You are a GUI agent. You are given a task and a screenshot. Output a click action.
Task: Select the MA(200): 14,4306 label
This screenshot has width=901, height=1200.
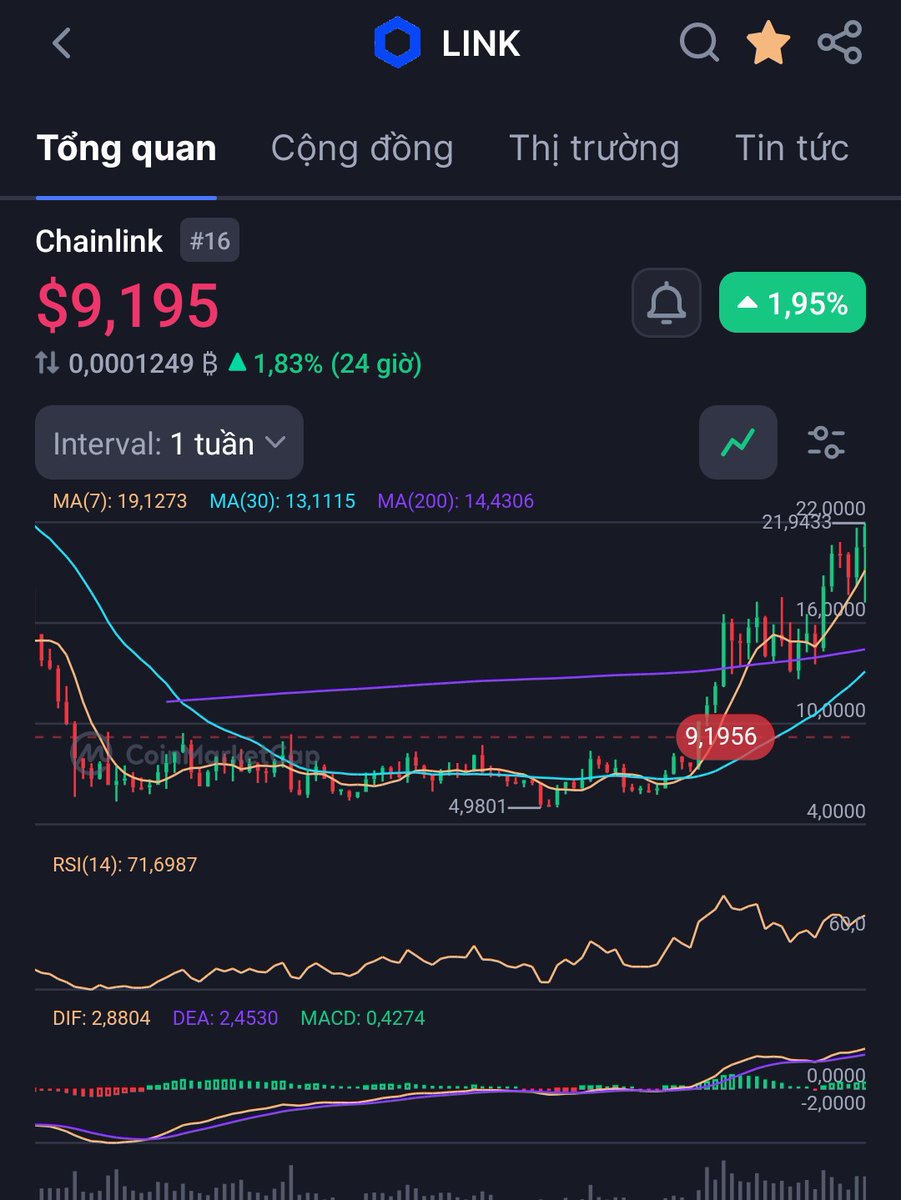[456, 501]
